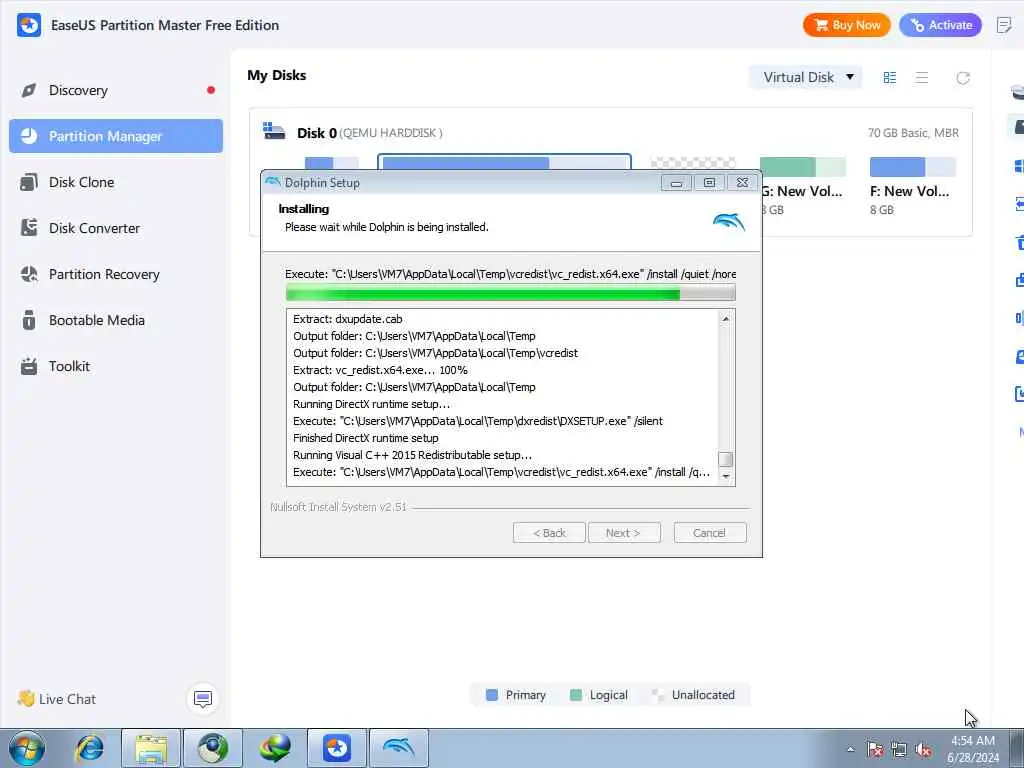Click the Primary legend color swatch
This screenshot has width=1024, height=768.
coord(492,695)
